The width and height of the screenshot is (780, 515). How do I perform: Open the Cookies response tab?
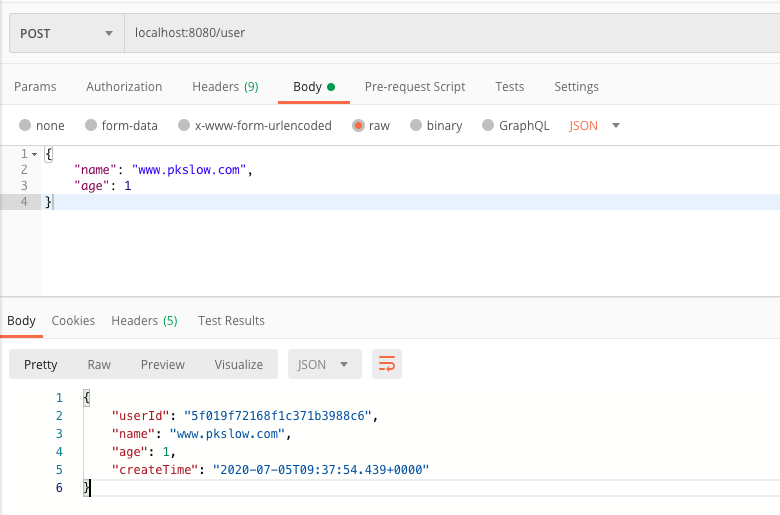coord(73,320)
